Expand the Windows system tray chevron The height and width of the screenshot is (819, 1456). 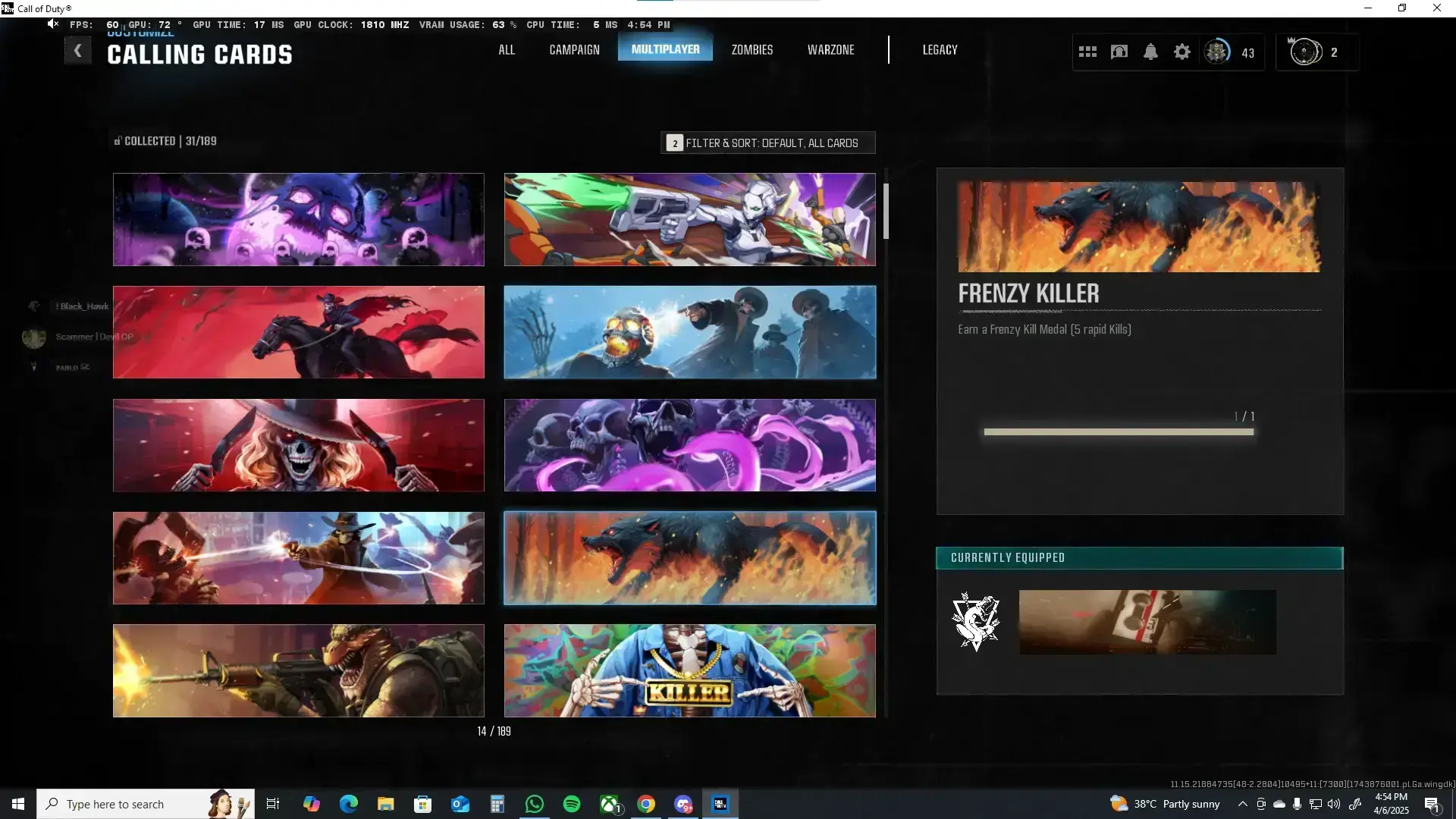1242,804
